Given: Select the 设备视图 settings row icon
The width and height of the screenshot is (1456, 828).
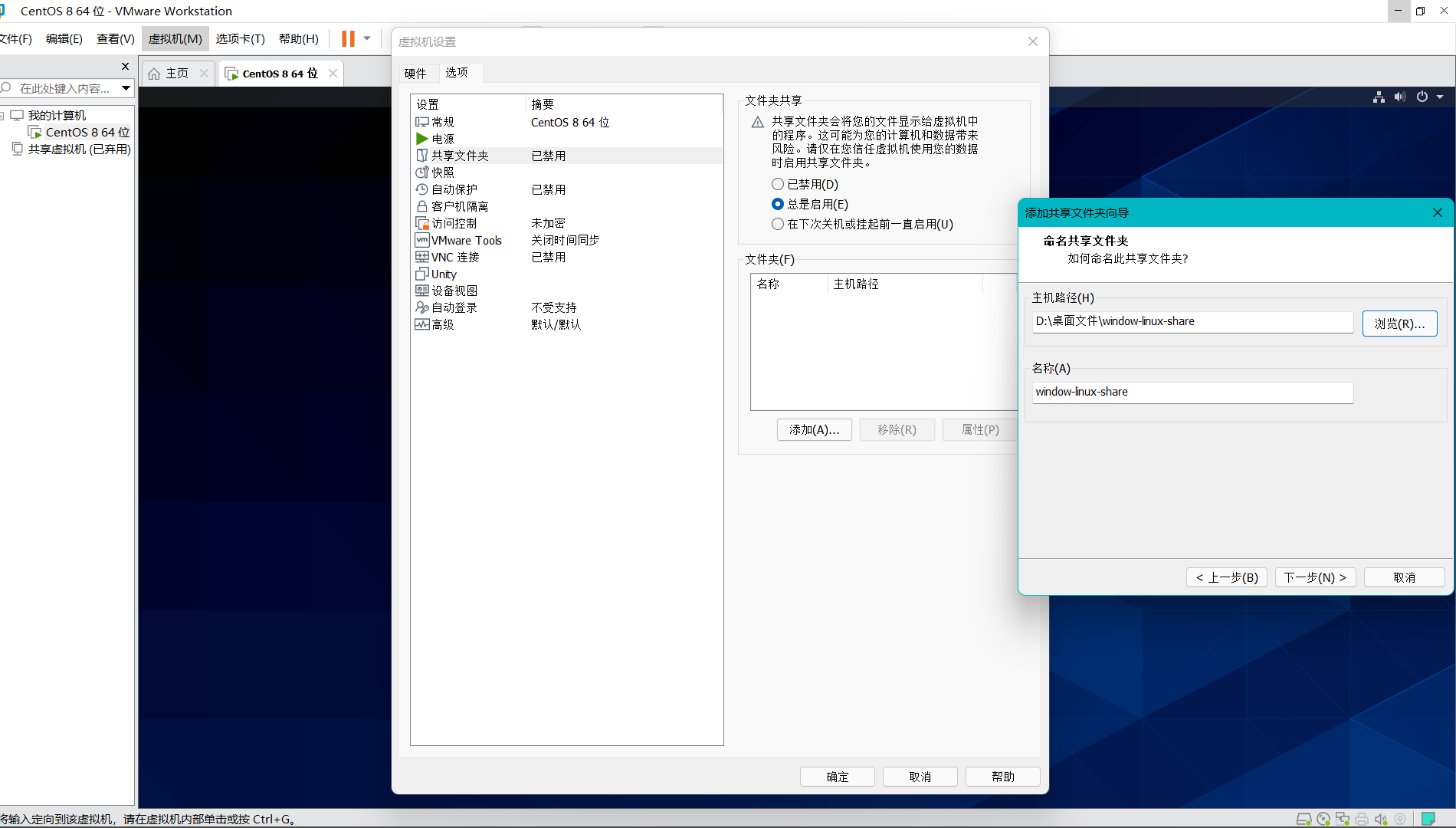Looking at the screenshot, I should (421, 291).
